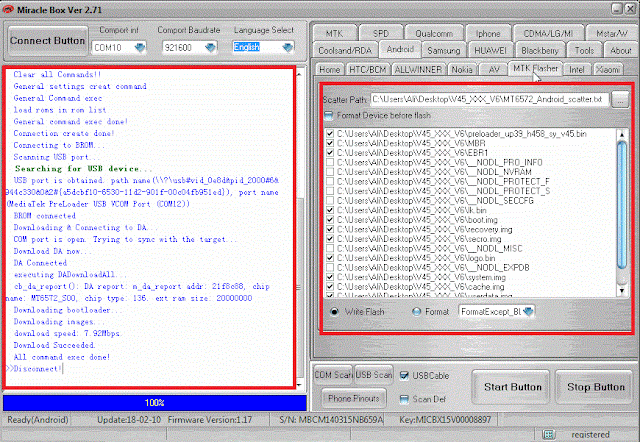The image size is (640, 442).
Task: Select the Xiaomi sub-tab
Action: 607,70
